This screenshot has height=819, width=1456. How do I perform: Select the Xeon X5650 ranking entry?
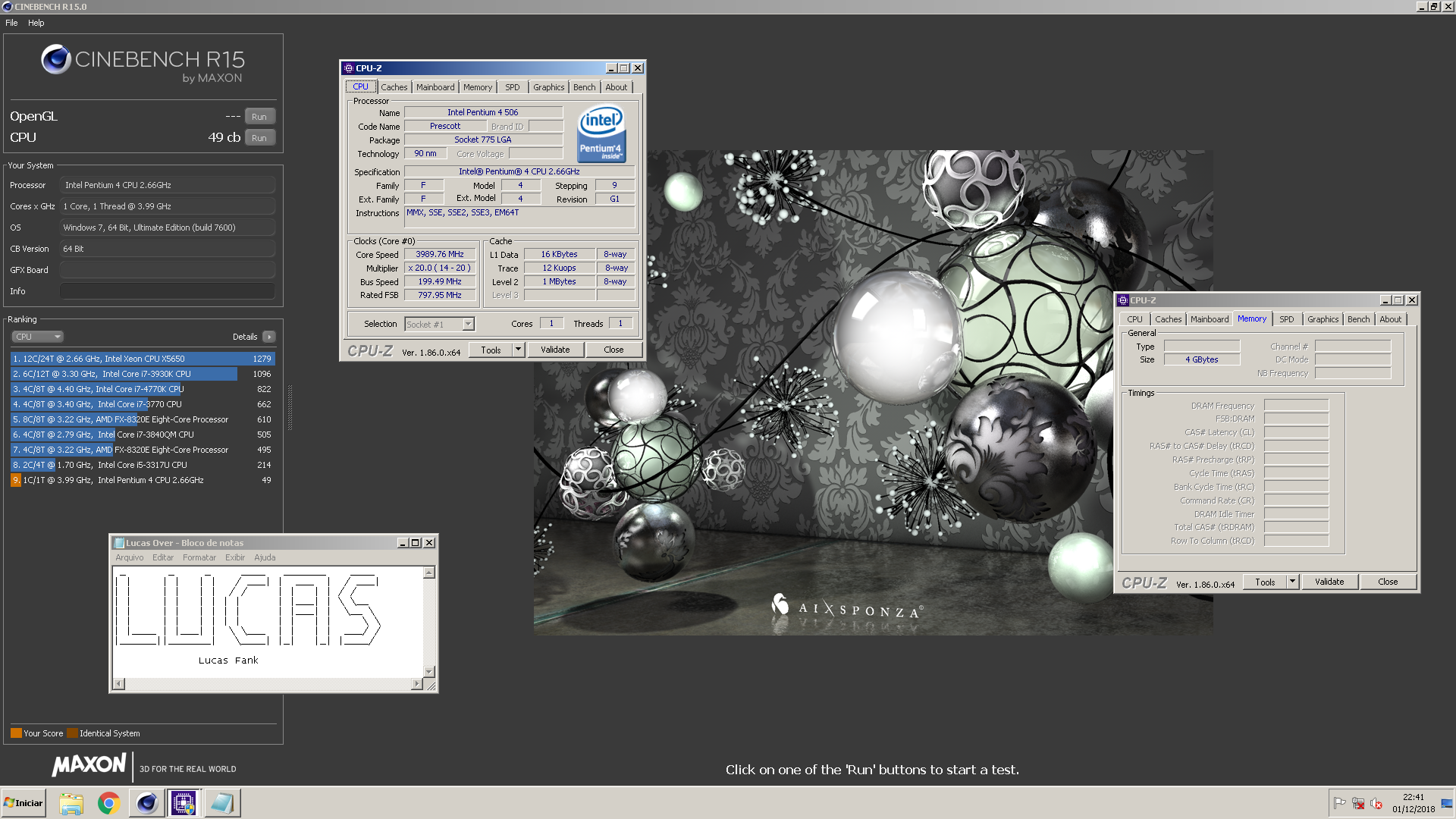pyautogui.click(x=143, y=359)
